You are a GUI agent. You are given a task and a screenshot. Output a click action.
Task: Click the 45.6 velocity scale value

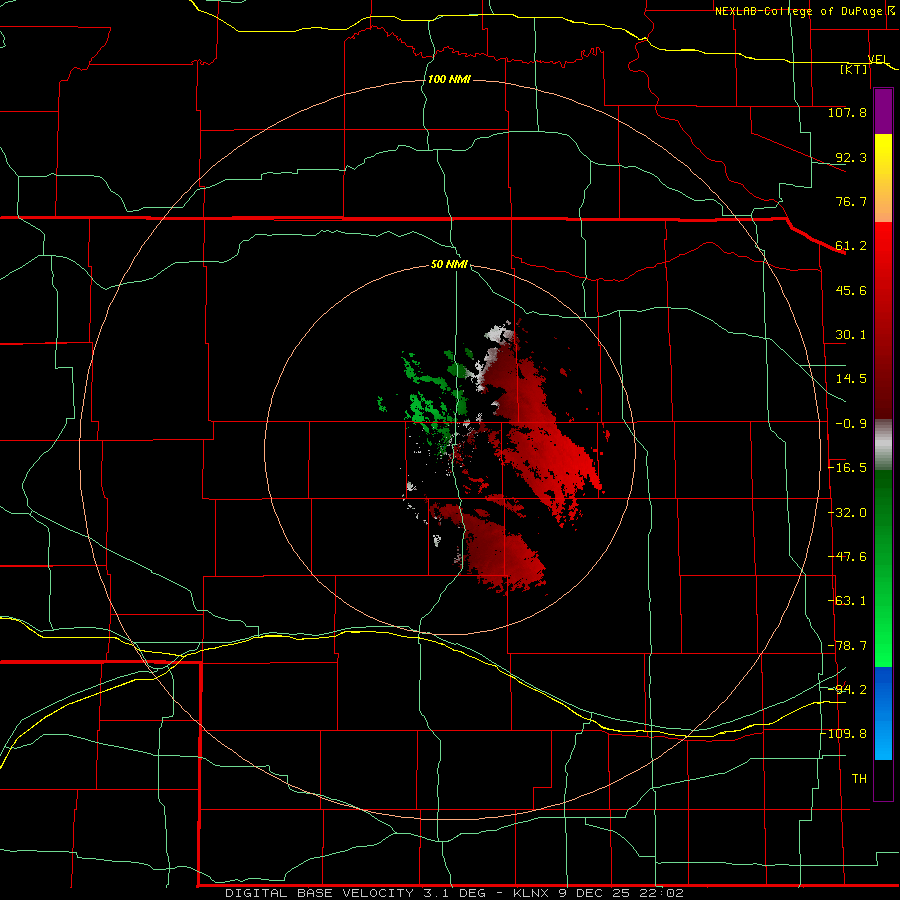coord(851,290)
